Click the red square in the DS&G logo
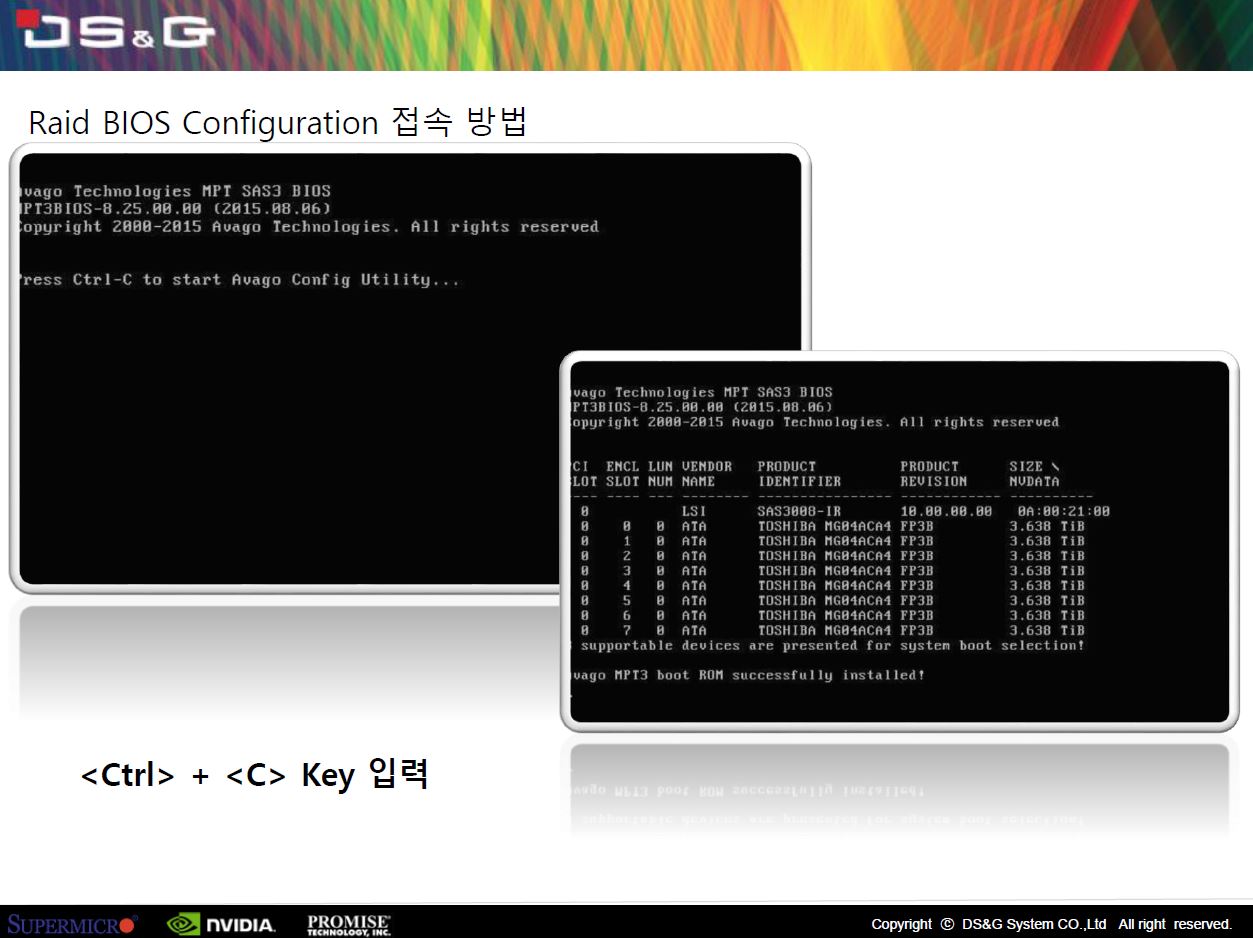This screenshot has width=1253, height=938. coord(27,19)
